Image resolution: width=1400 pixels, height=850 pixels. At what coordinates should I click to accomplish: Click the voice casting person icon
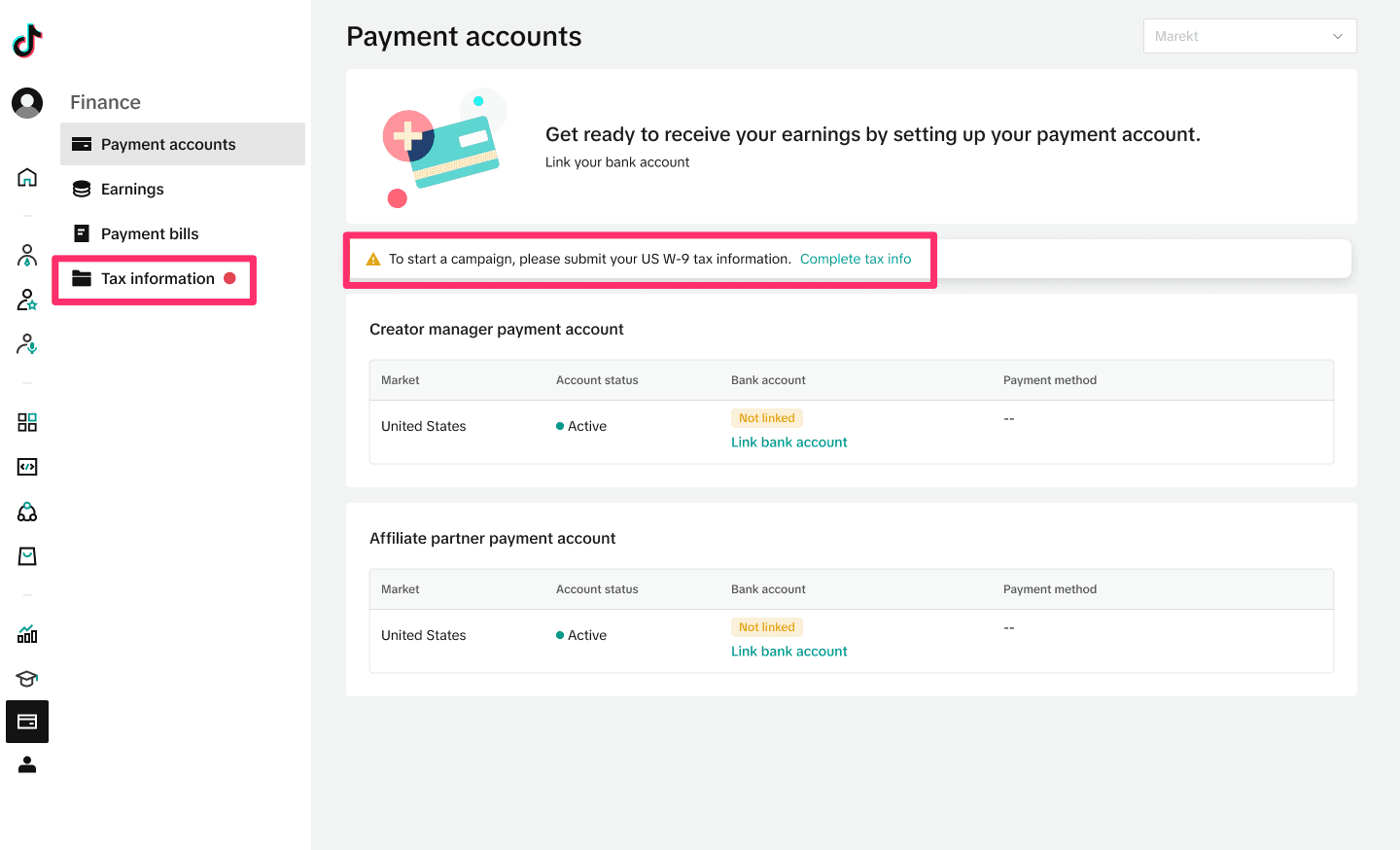[26, 344]
